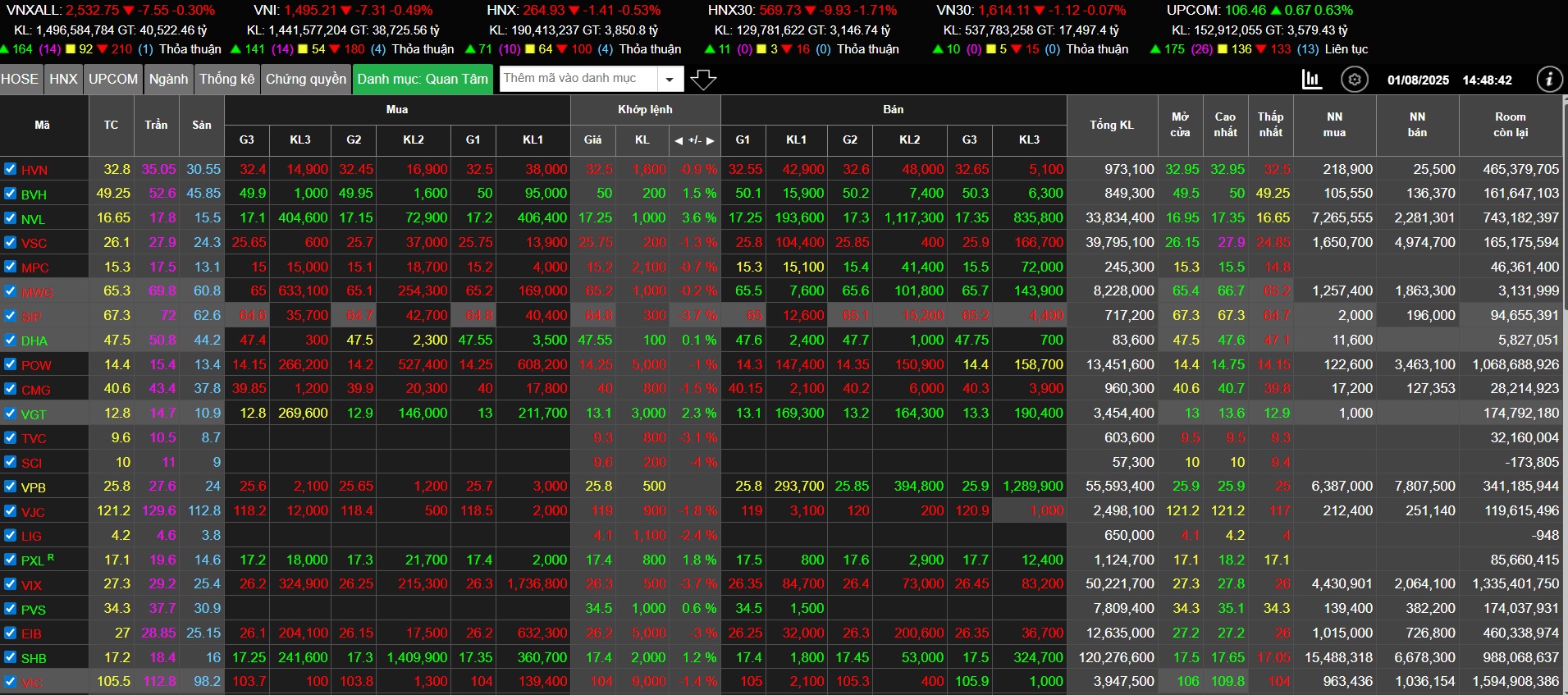Click the HNX index value 264.93
The width and height of the screenshot is (1568, 695).
pyautogui.click(x=544, y=10)
